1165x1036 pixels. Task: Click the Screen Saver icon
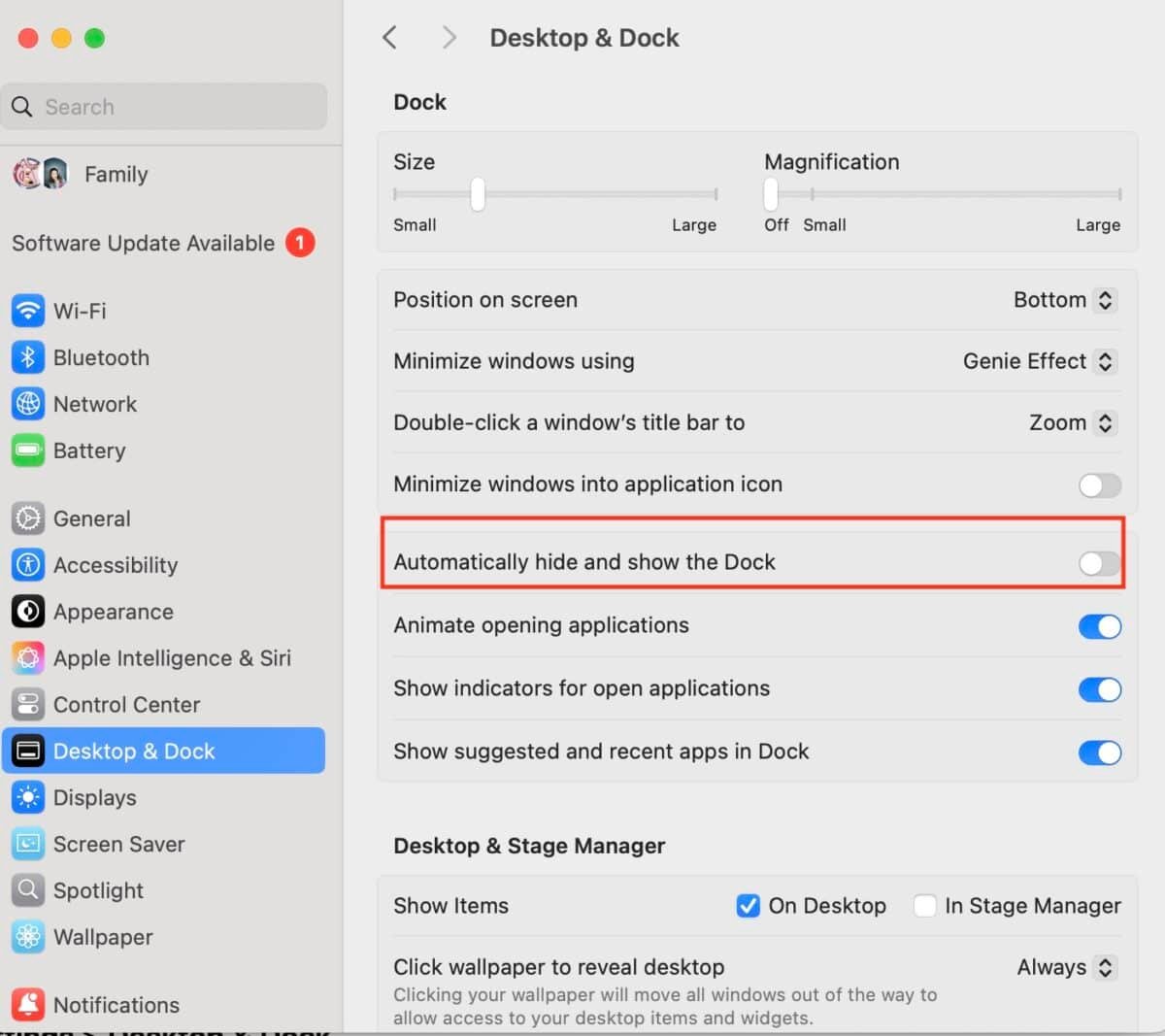[28, 845]
